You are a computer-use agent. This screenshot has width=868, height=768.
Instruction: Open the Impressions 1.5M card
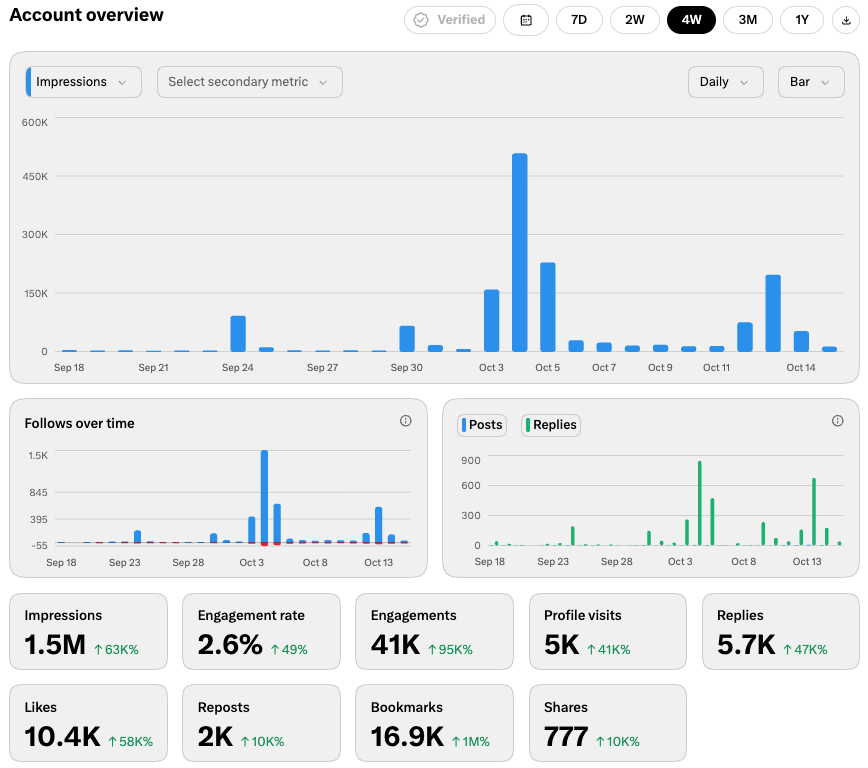[x=89, y=631]
